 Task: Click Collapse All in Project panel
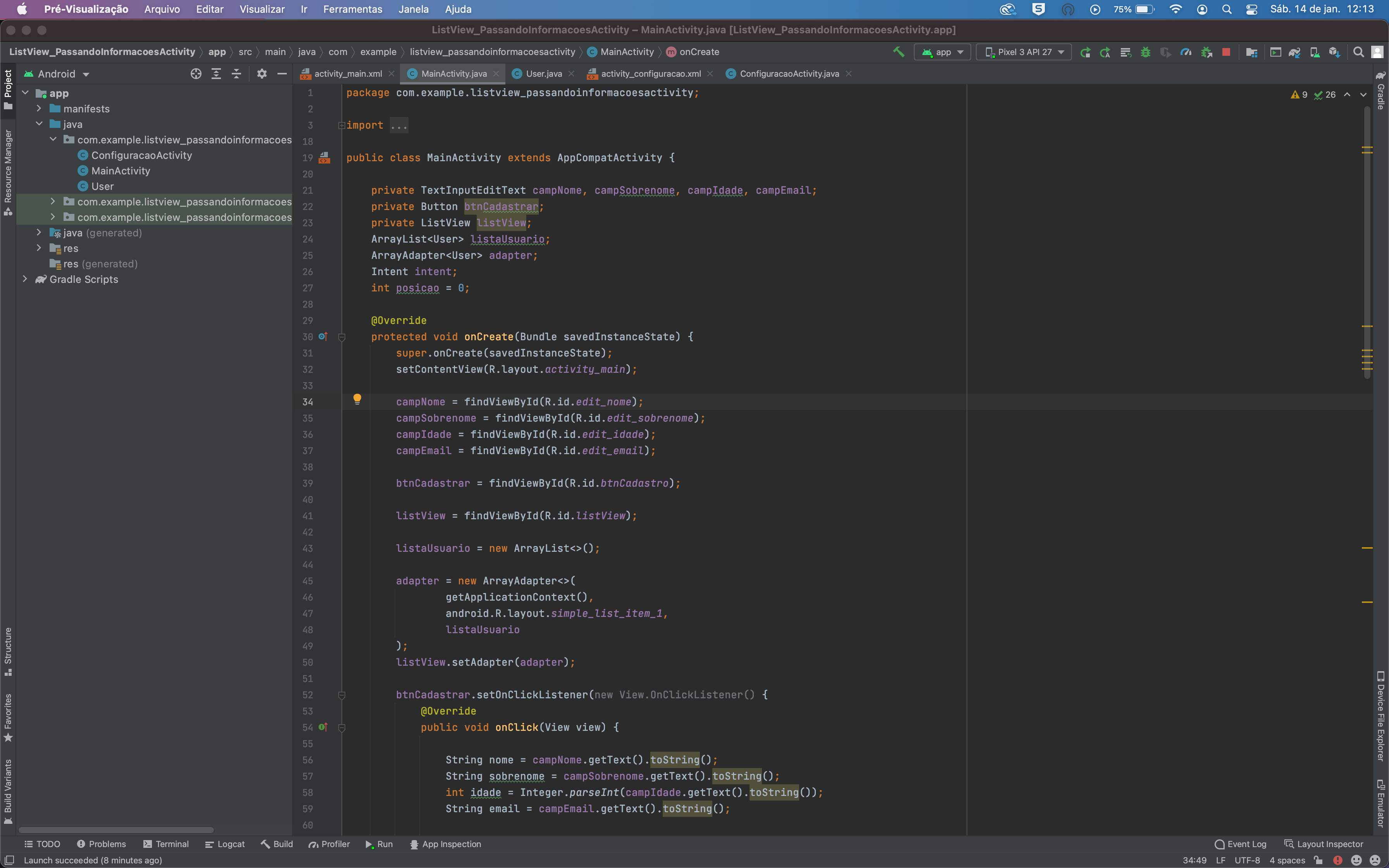(236, 74)
